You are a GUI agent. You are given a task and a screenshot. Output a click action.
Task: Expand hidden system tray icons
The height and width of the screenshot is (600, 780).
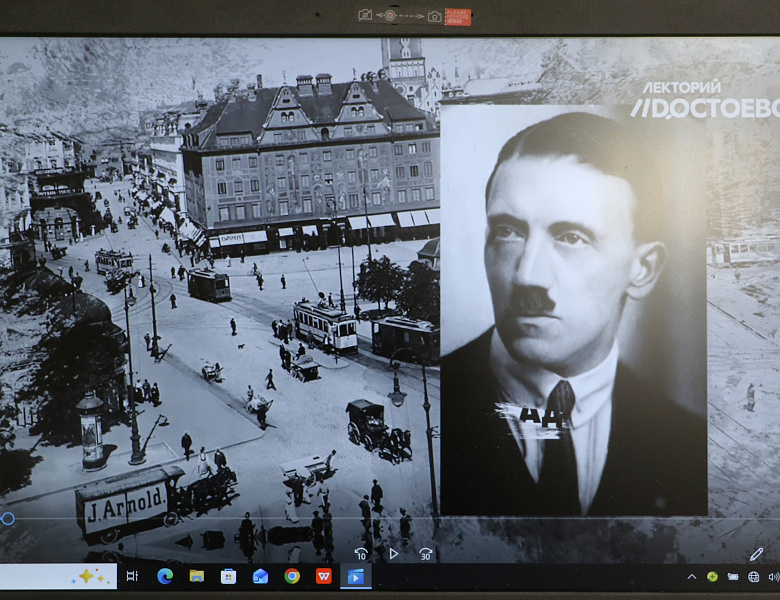pyautogui.click(x=691, y=577)
